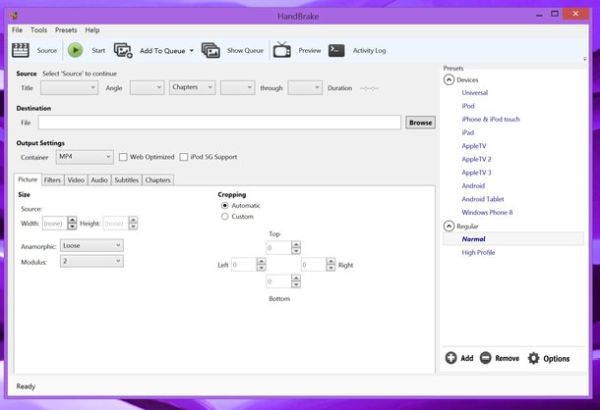Click the Source toolbar label
Image resolution: width=600 pixels, height=410 pixels.
[x=47, y=51]
